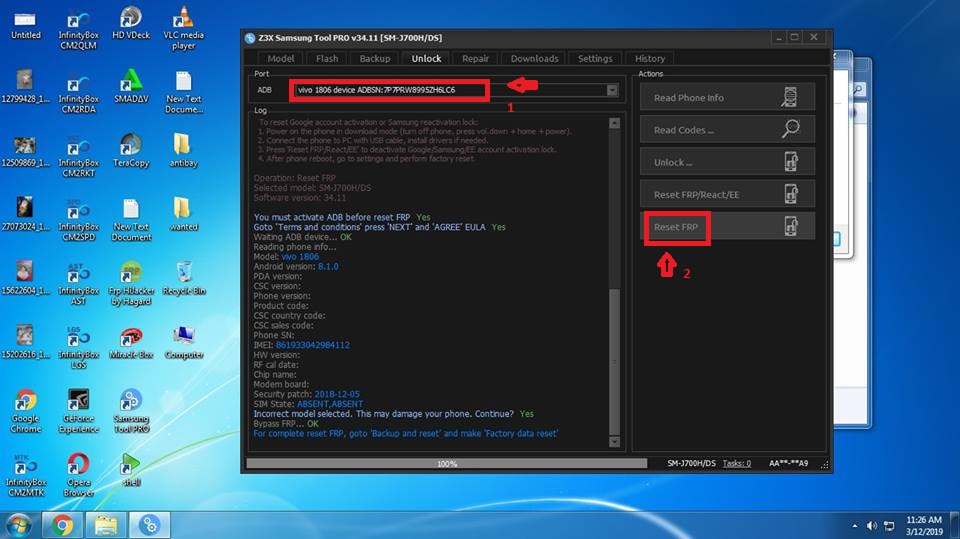
Task: Click Security patch value 2018-12-05
Action: [x=337, y=394]
